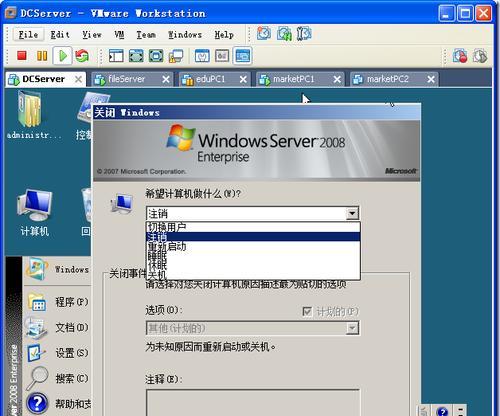Click inside the 注释(E) comment text box
This screenshot has width=500, height=416.
pyautogui.click(x=253, y=402)
